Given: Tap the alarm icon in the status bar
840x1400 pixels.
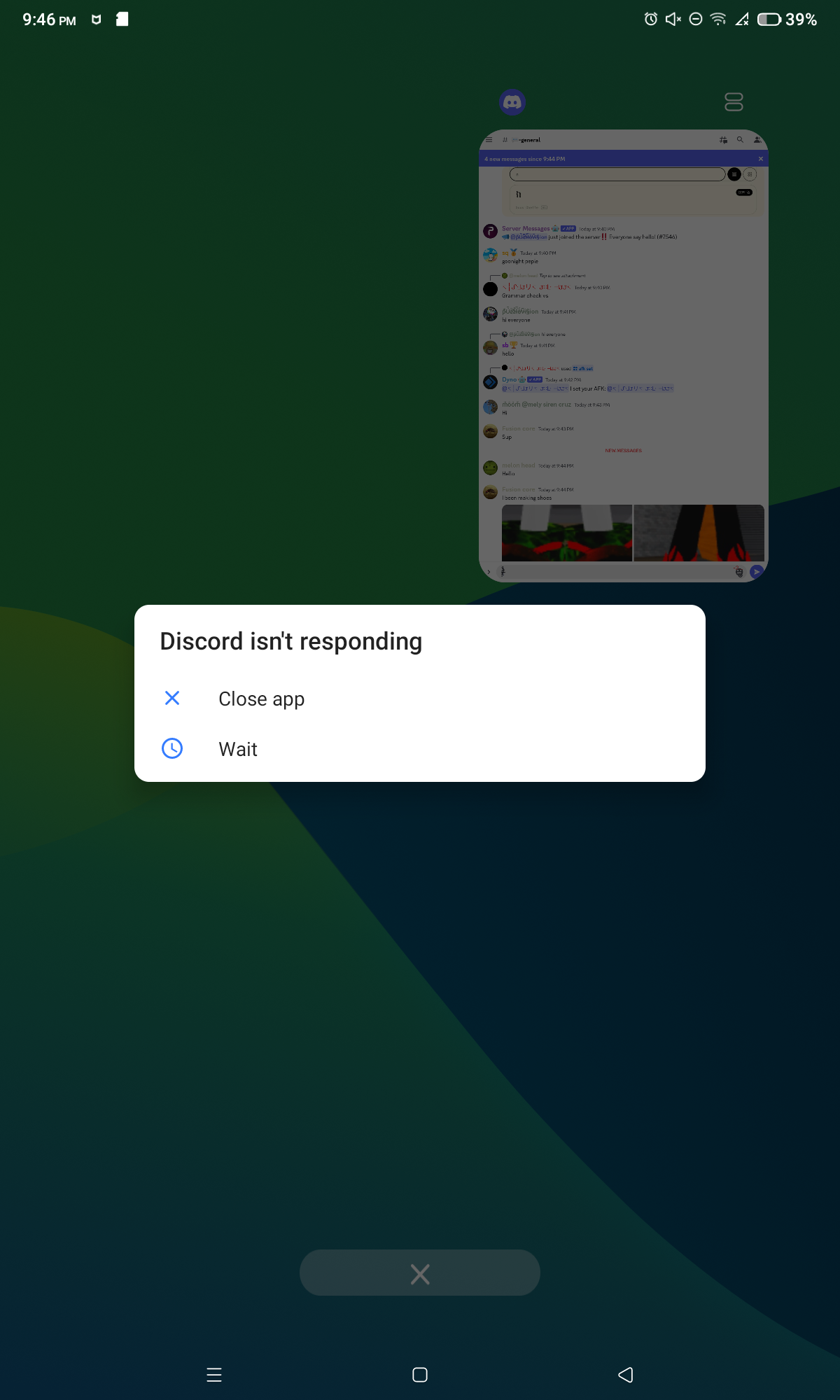Looking at the screenshot, I should pyautogui.click(x=651, y=19).
